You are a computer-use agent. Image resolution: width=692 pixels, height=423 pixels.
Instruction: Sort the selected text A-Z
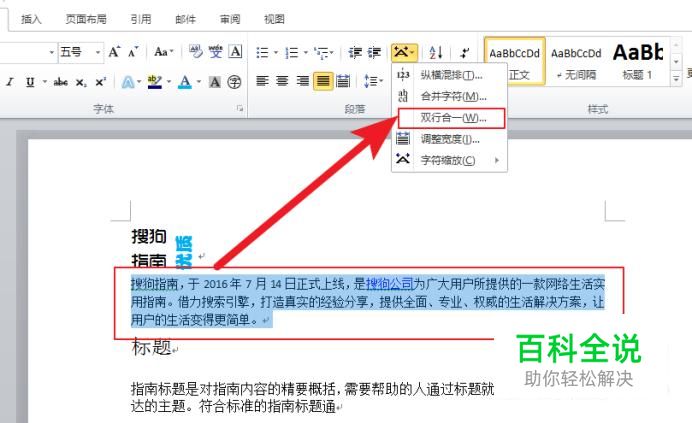click(436, 53)
